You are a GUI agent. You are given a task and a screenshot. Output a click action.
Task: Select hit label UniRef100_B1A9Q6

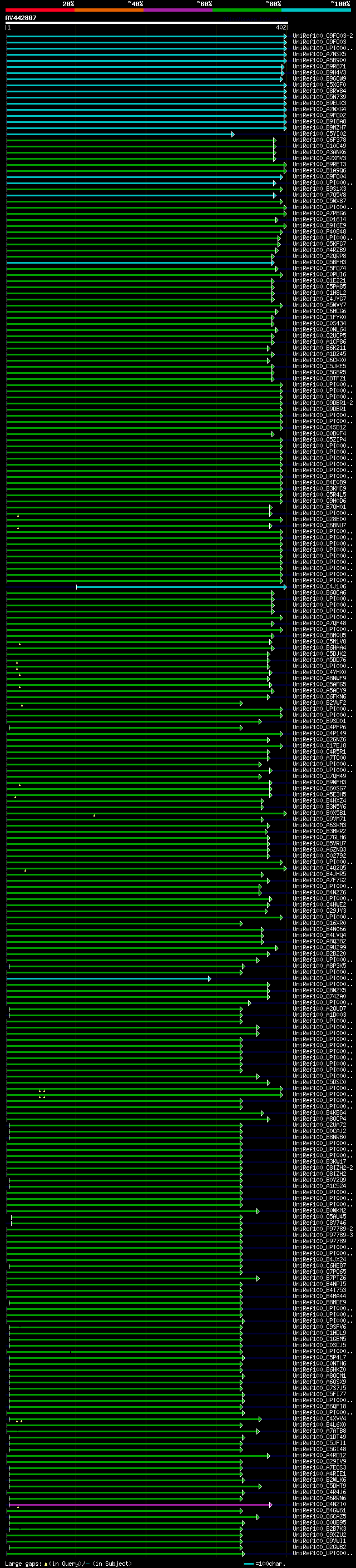tap(319, 170)
